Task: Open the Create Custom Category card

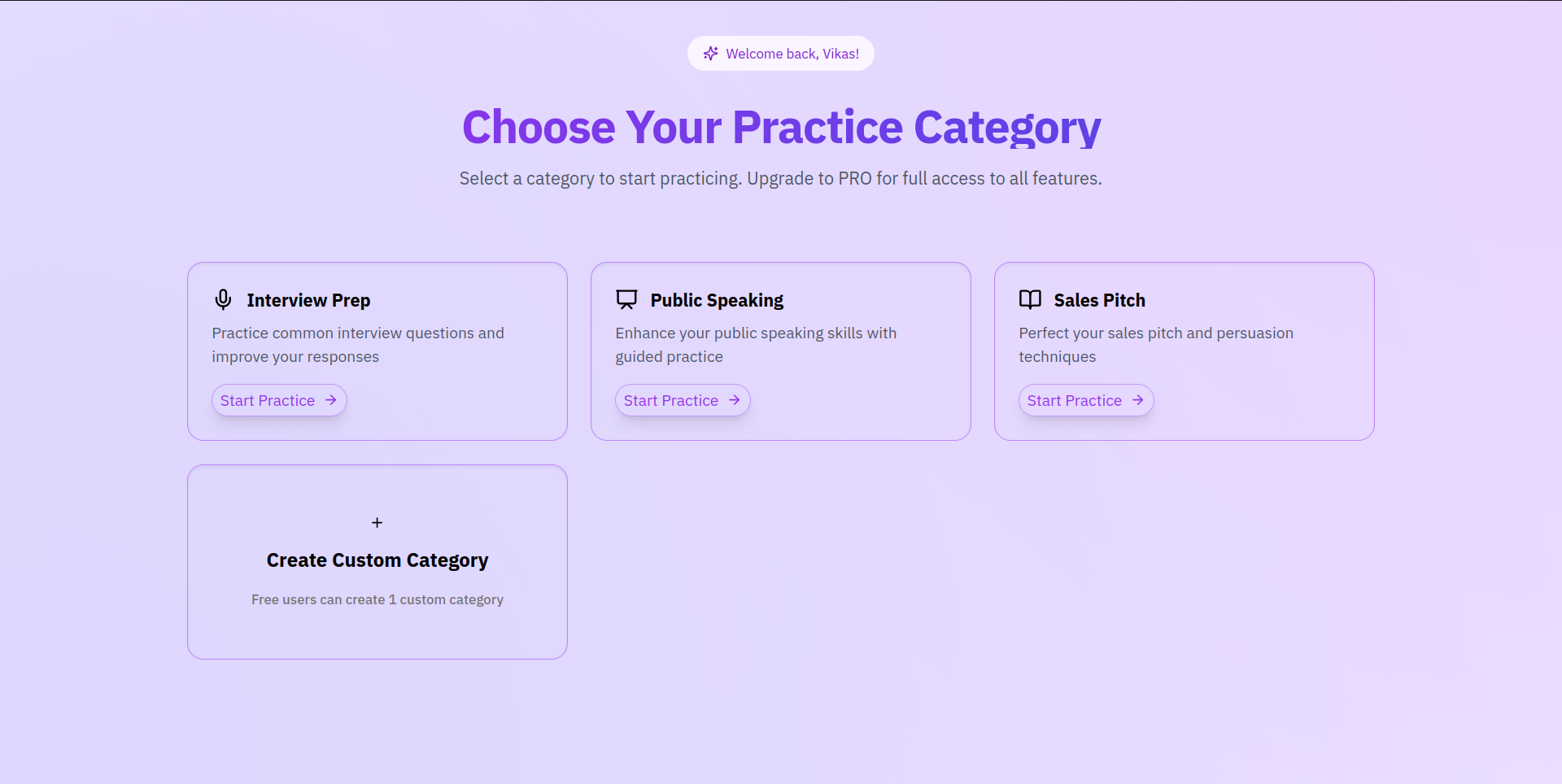Action: [x=377, y=561]
